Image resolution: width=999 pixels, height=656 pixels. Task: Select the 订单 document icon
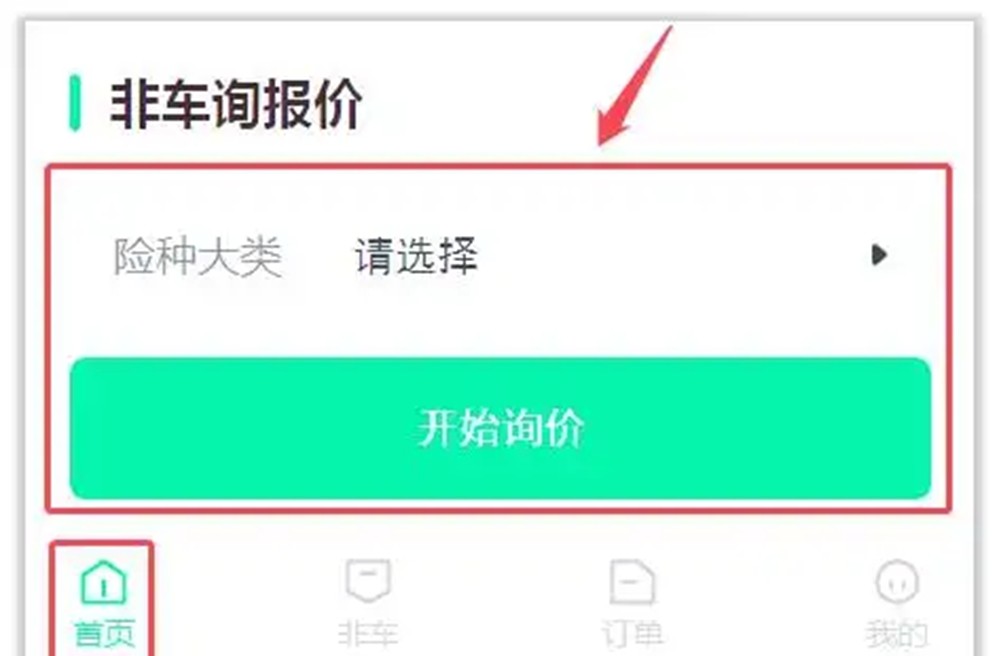[632, 581]
